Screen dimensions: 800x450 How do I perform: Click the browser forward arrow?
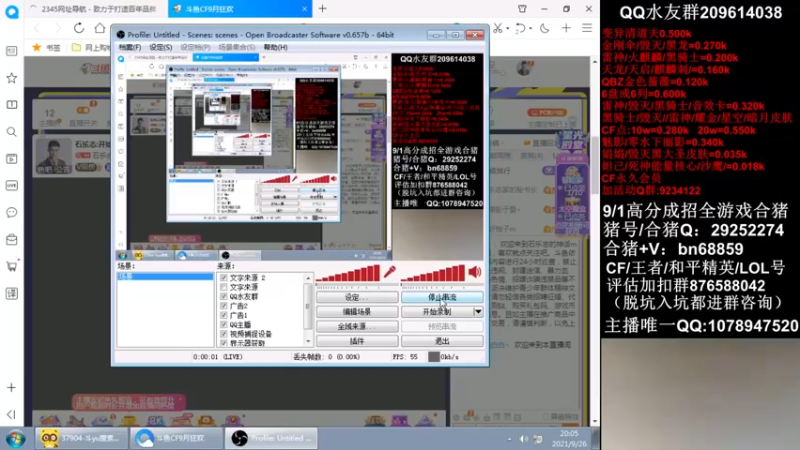click(57, 28)
